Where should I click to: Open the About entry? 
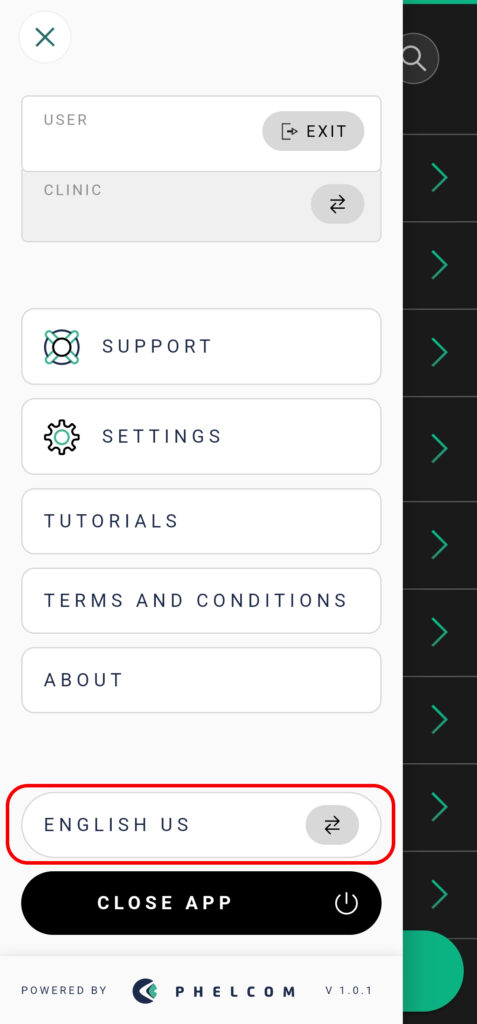tap(201, 680)
